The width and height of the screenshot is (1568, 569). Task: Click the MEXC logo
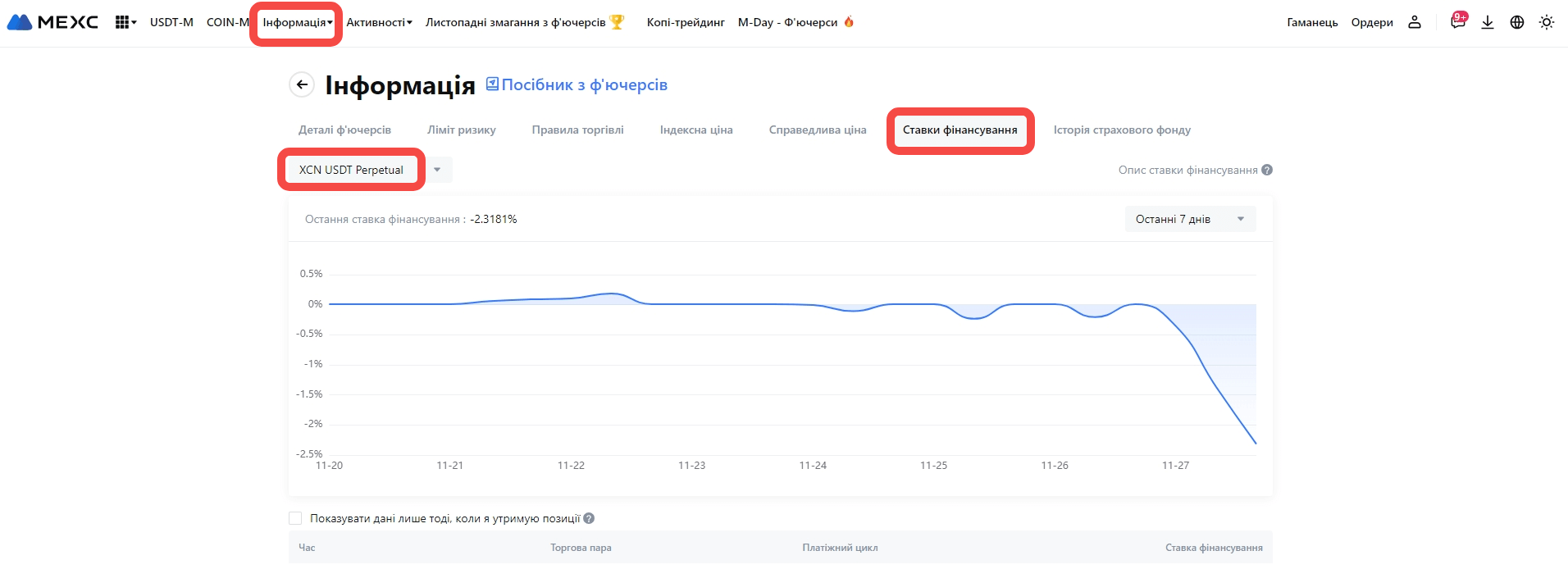52,22
